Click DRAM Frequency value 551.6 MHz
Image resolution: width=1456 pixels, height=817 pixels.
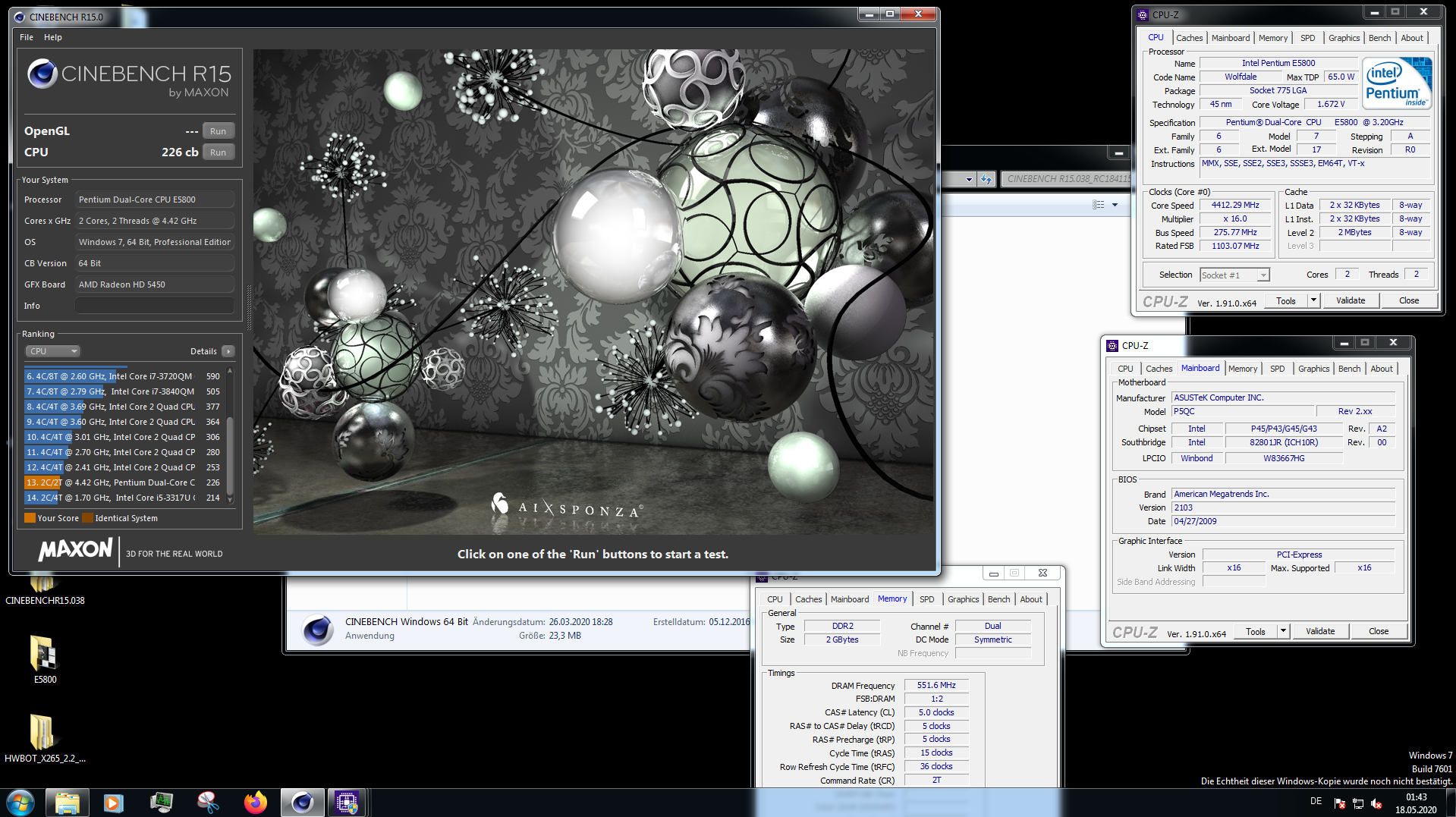pyautogui.click(x=936, y=685)
